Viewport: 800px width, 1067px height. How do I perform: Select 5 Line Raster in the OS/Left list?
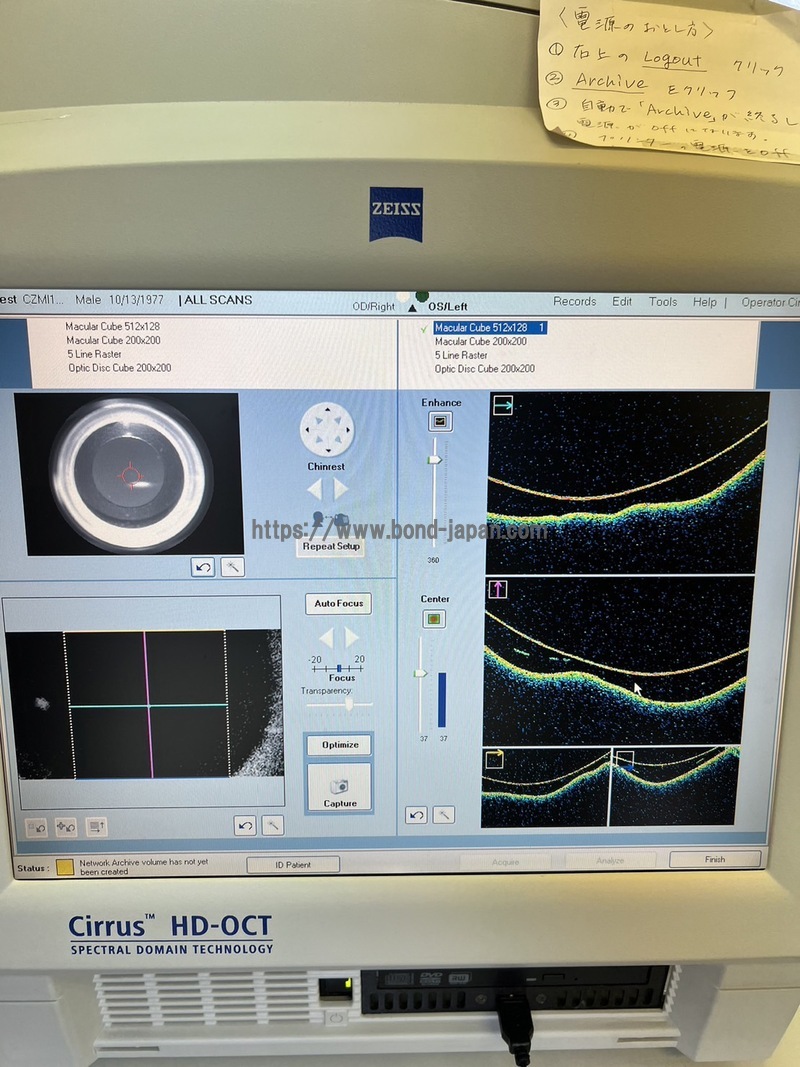(x=461, y=355)
